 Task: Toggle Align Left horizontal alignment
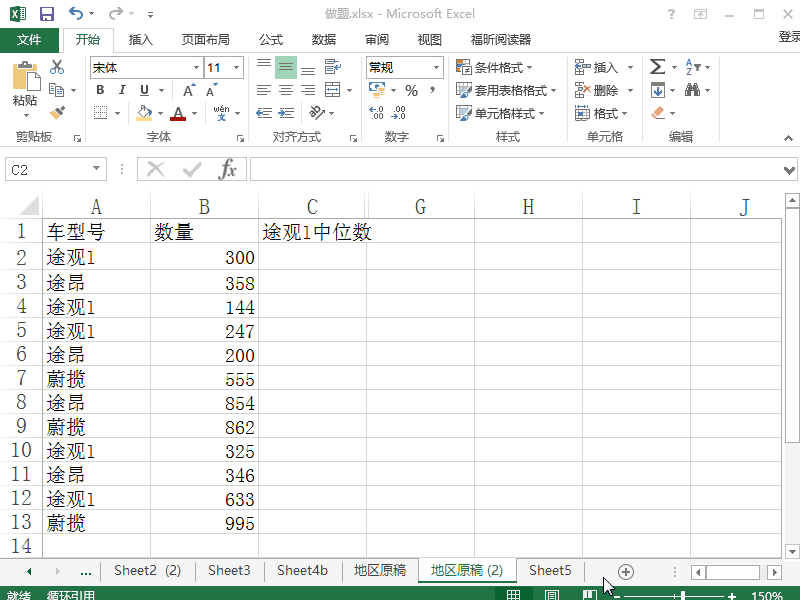(x=264, y=90)
